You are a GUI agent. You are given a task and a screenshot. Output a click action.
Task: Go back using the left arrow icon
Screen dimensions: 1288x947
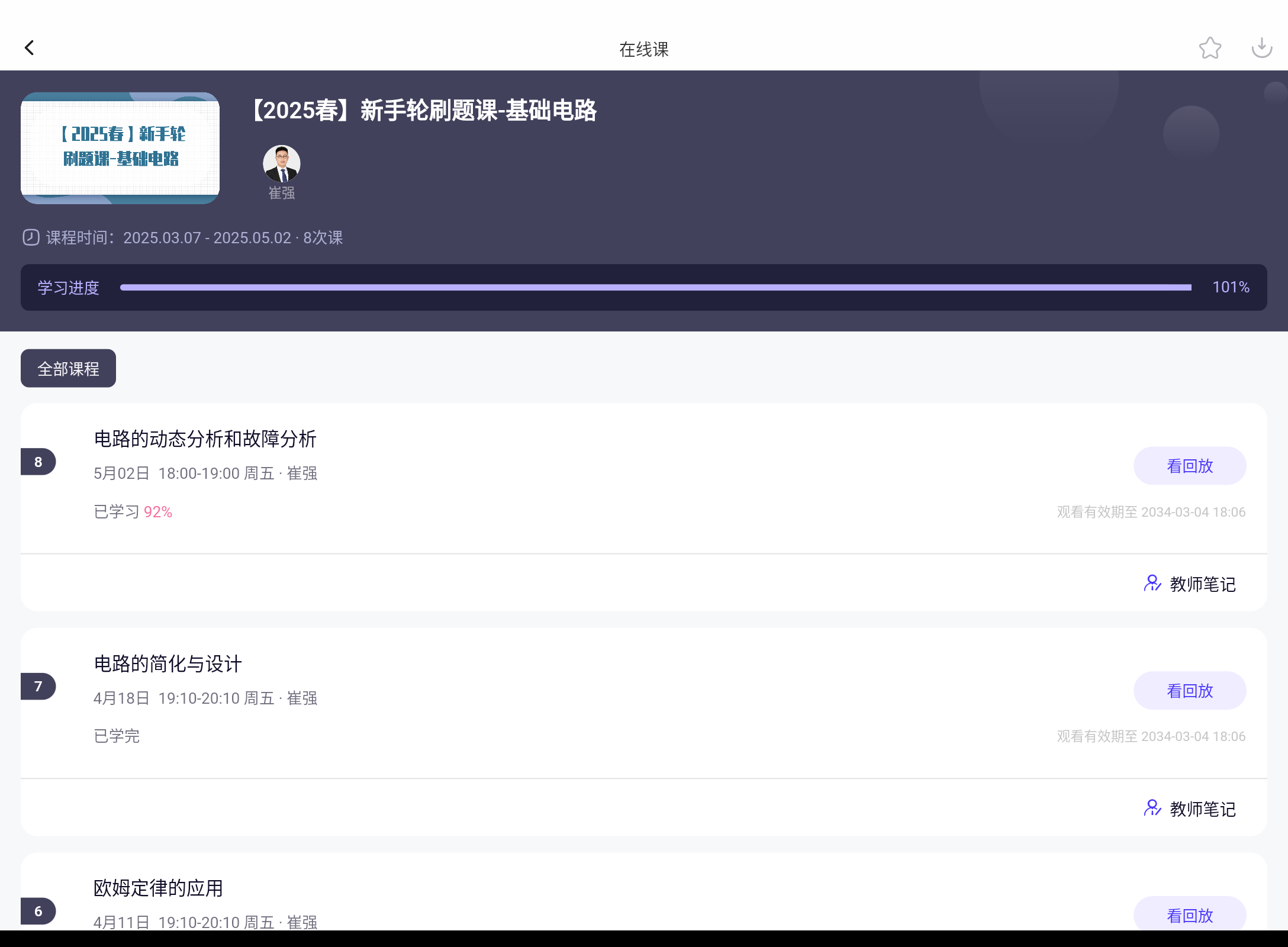tap(29, 48)
